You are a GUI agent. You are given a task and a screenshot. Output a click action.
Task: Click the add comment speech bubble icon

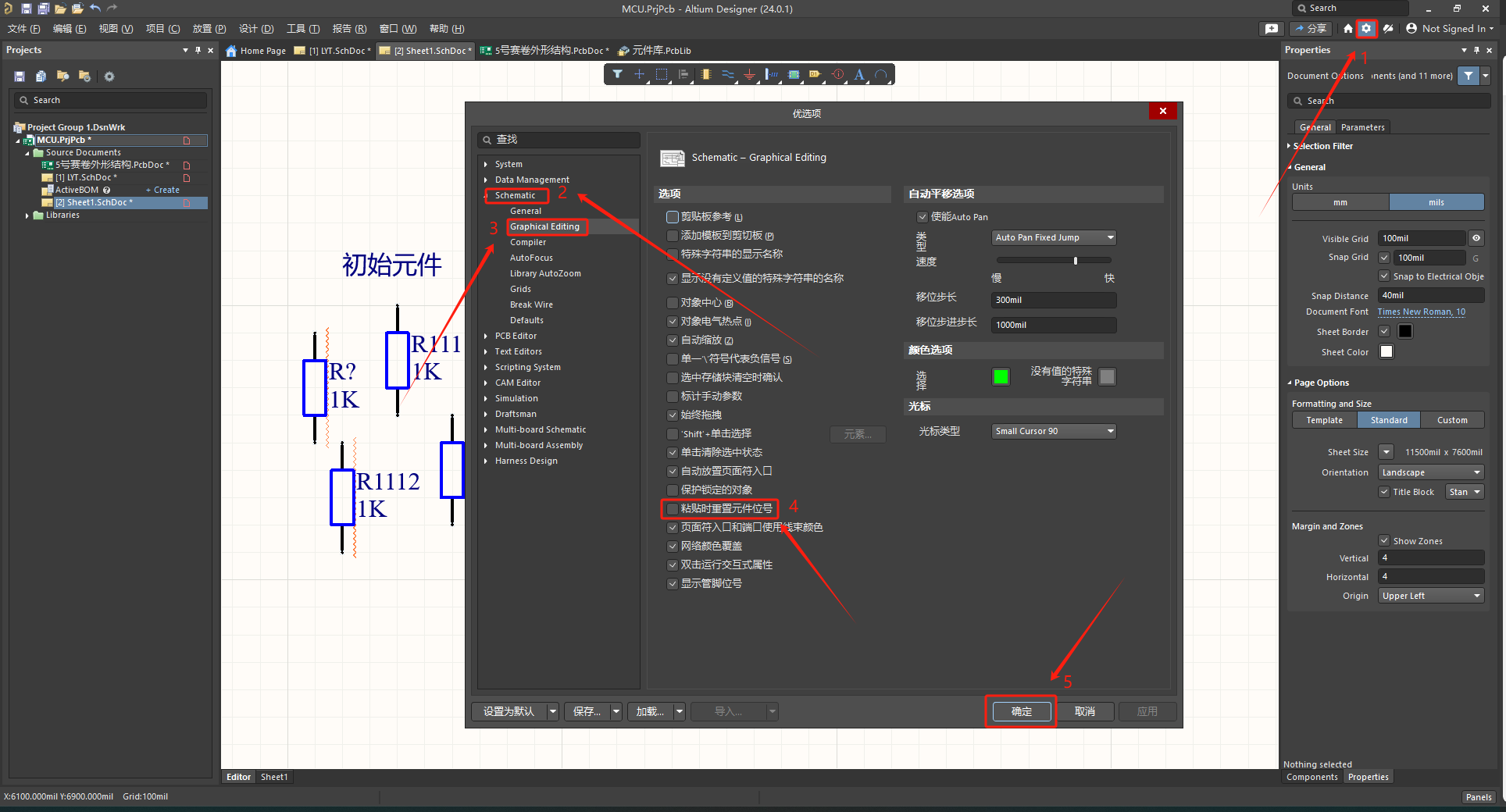click(1272, 28)
